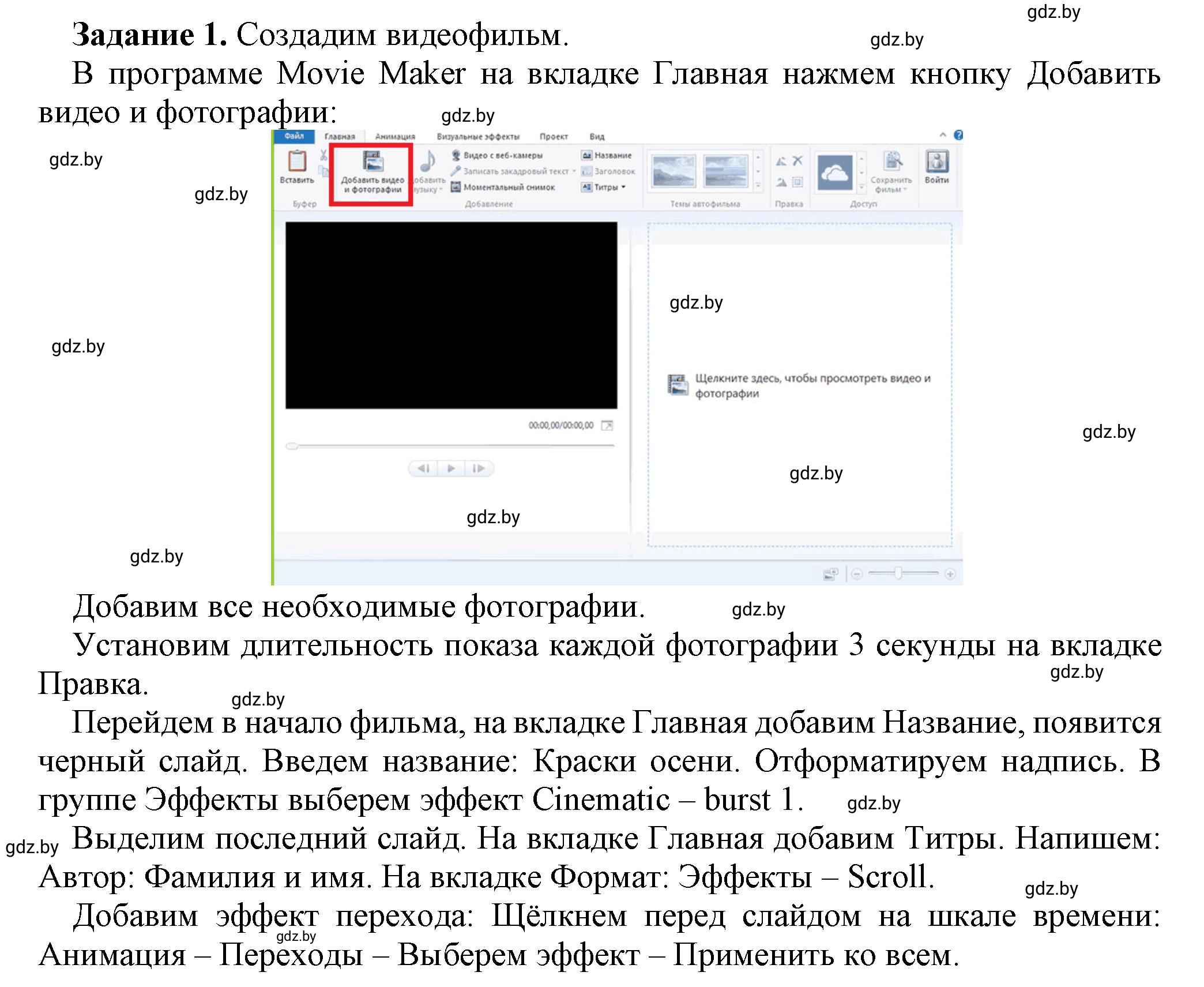The height and width of the screenshot is (987, 1204).
Task: Click the timeline zoom slider handle
Action: click(898, 573)
